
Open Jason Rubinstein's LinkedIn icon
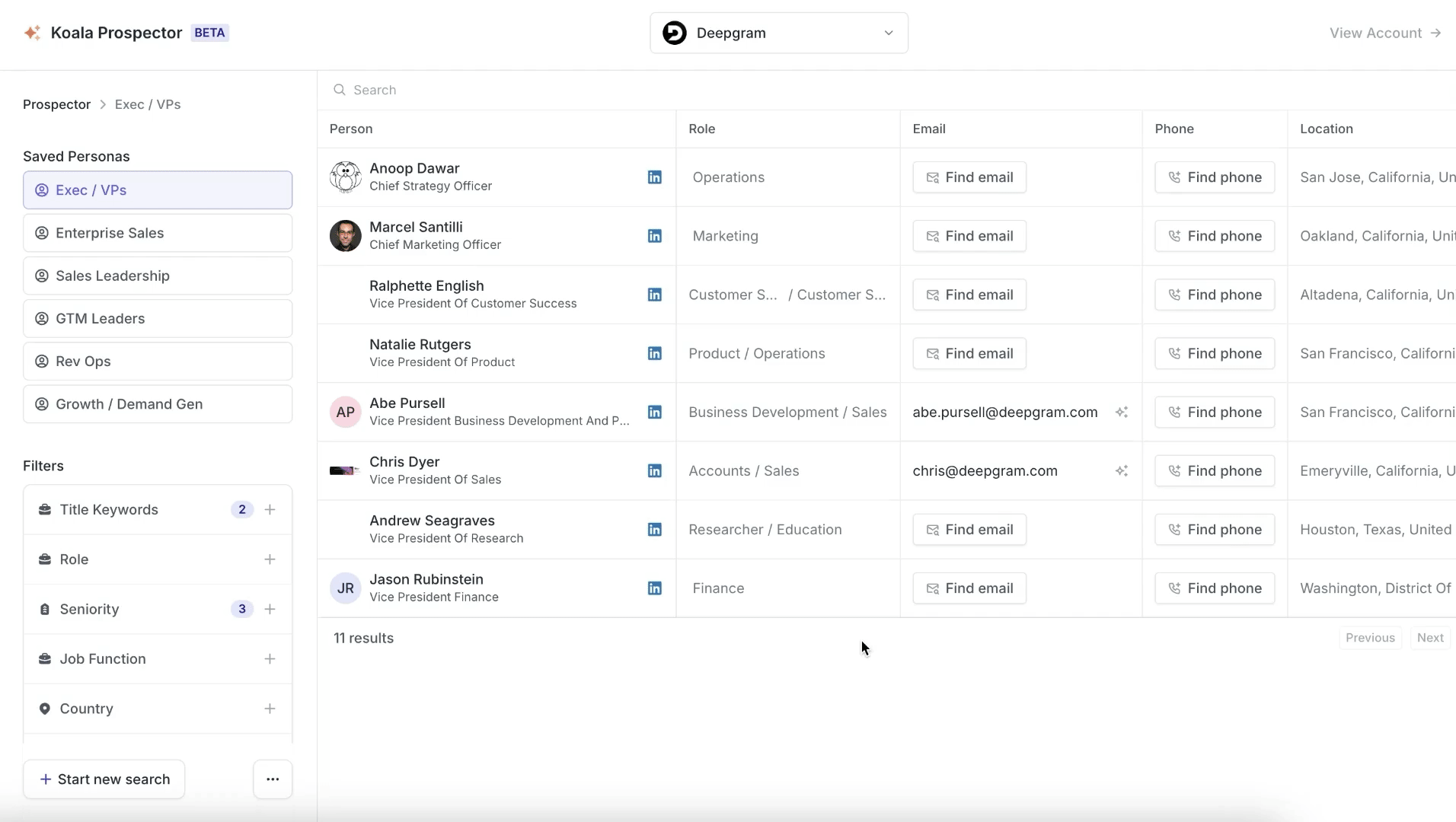point(654,588)
